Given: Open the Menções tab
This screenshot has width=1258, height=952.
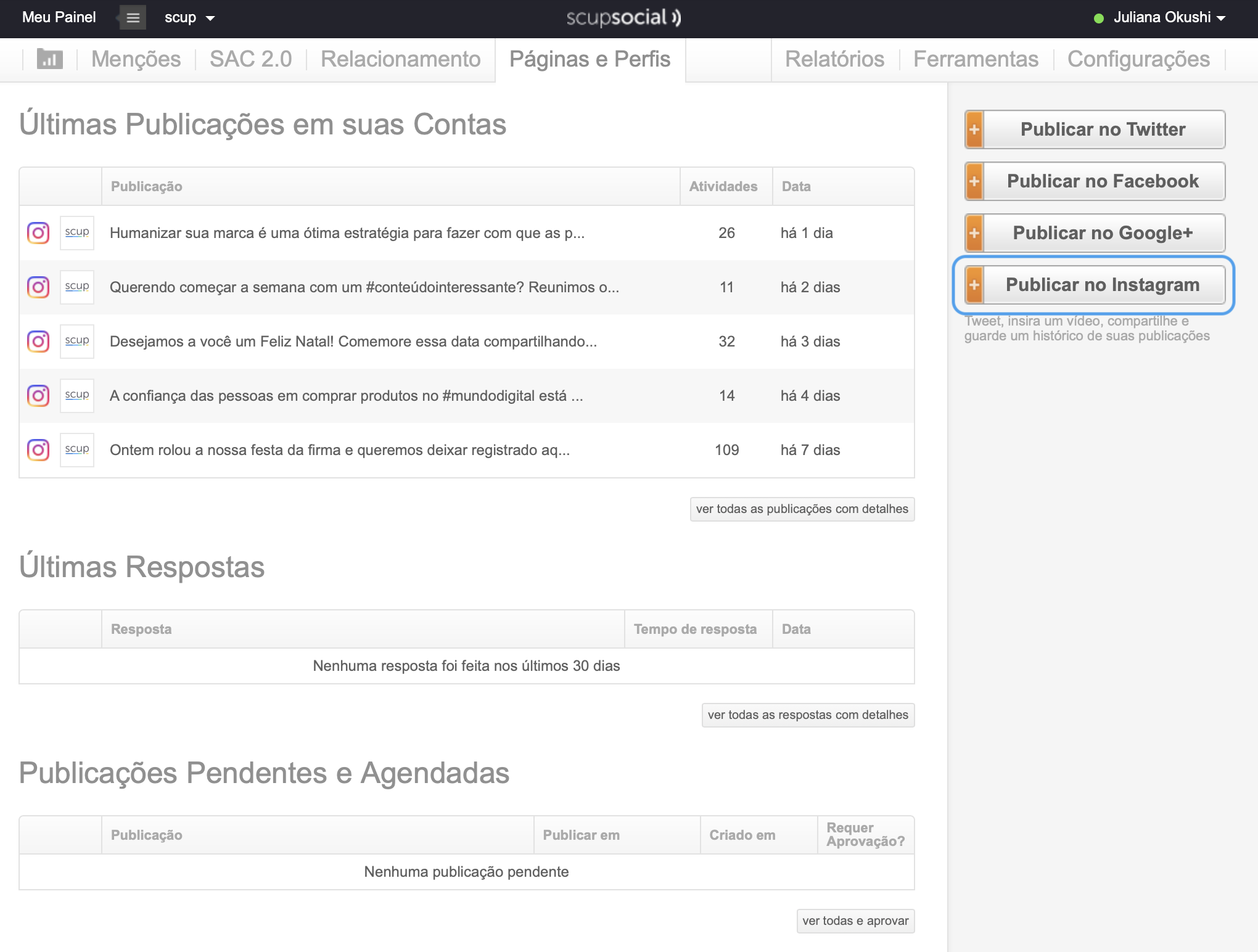Looking at the screenshot, I should click(x=136, y=59).
